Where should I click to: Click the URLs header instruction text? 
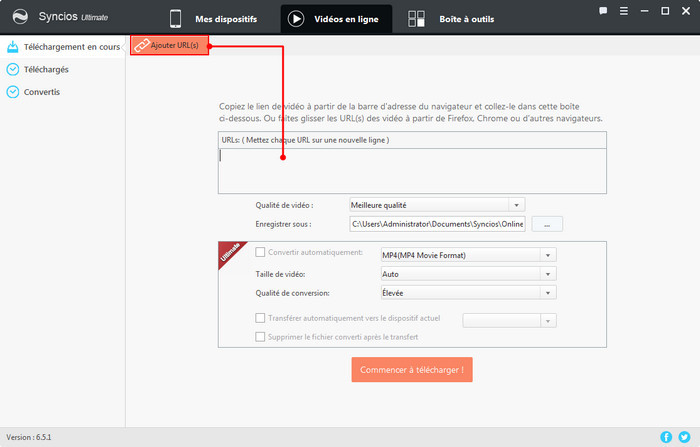click(x=305, y=140)
